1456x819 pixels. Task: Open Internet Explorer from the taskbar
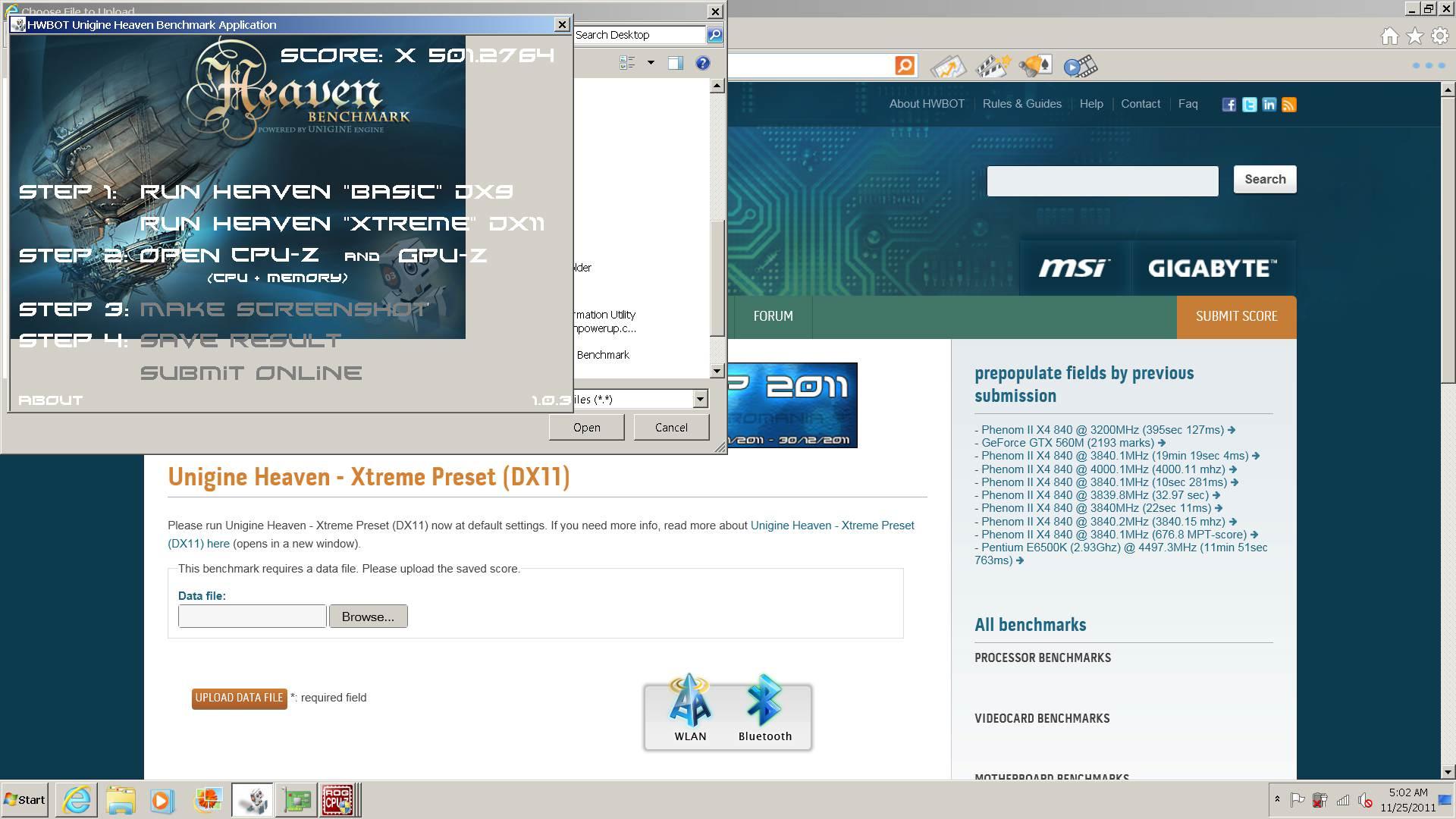click(77, 800)
